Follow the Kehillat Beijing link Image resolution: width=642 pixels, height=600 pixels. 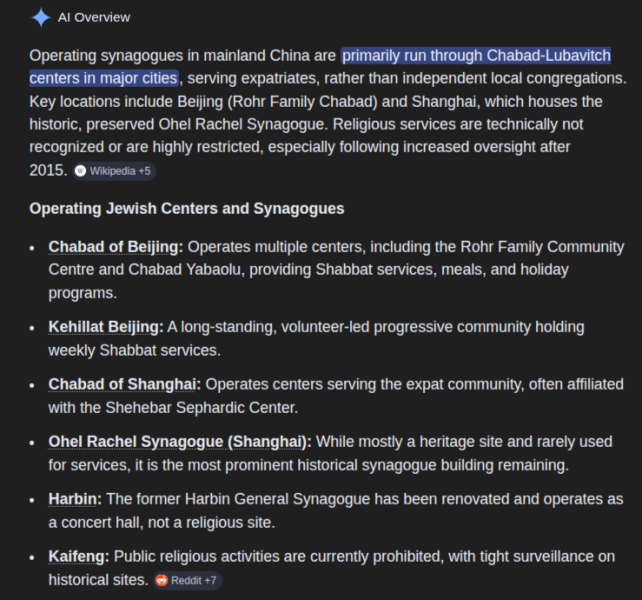point(104,327)
